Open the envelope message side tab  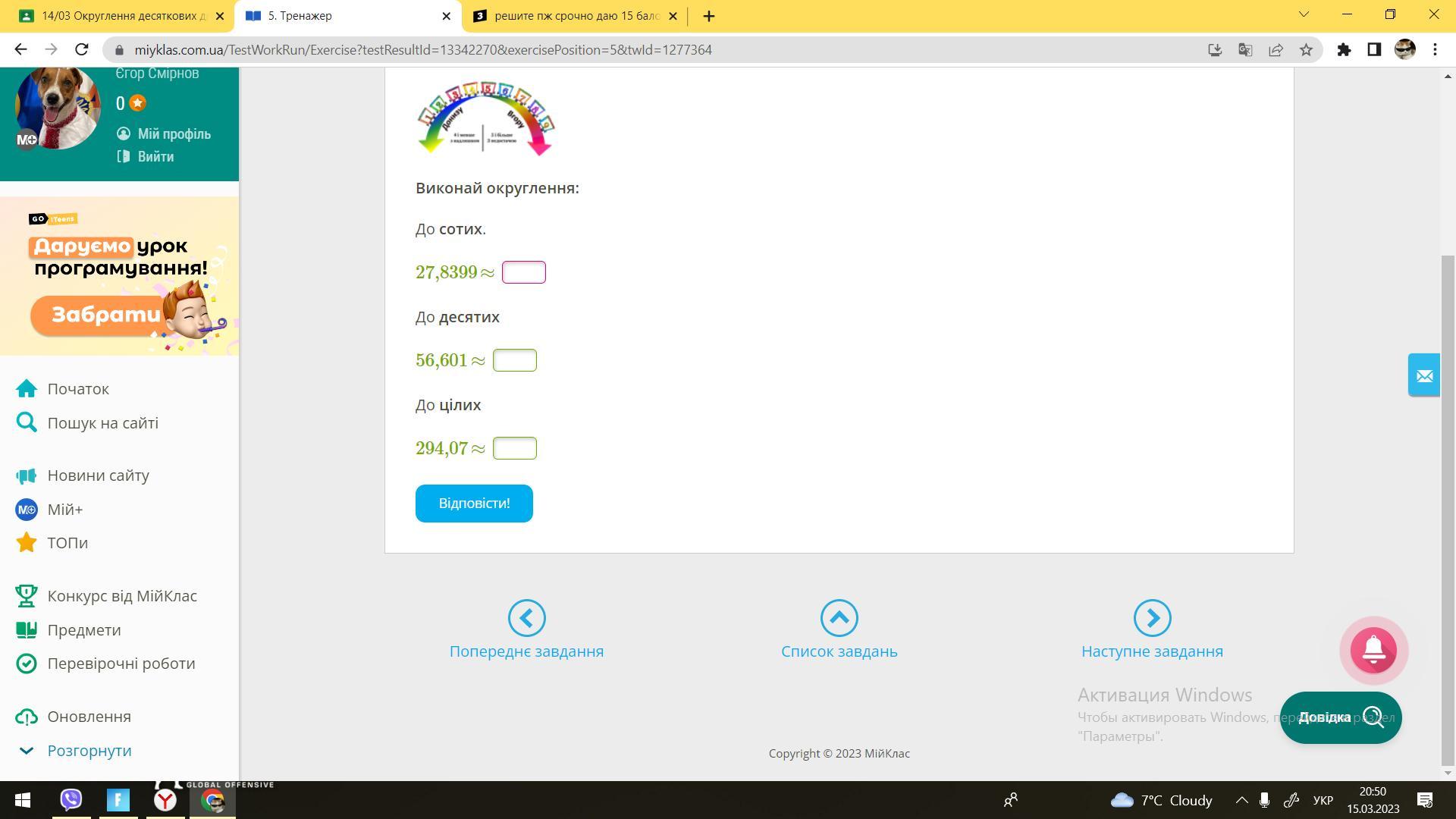[1423, 375]
